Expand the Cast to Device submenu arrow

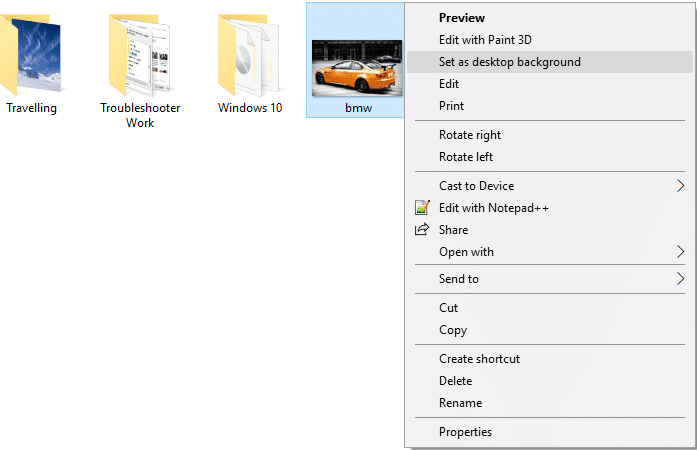coord(680,185)
